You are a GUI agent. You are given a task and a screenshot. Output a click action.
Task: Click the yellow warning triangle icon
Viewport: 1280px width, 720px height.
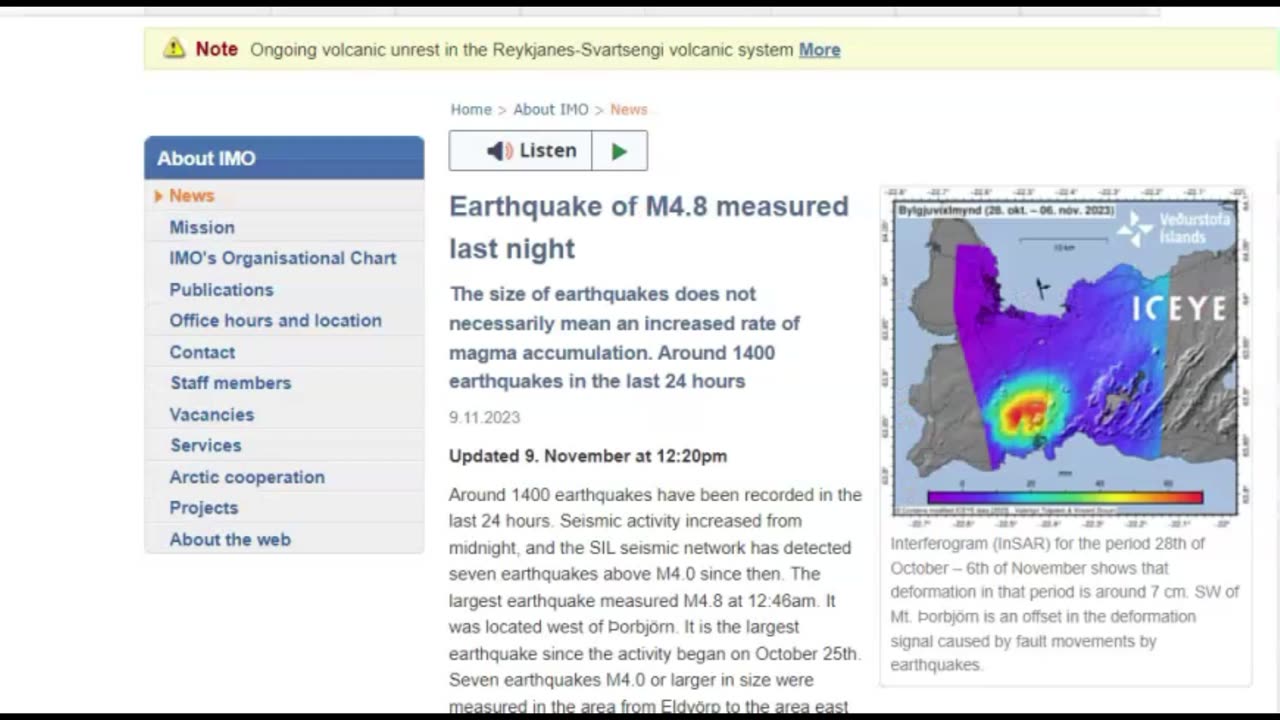(175, 48)
